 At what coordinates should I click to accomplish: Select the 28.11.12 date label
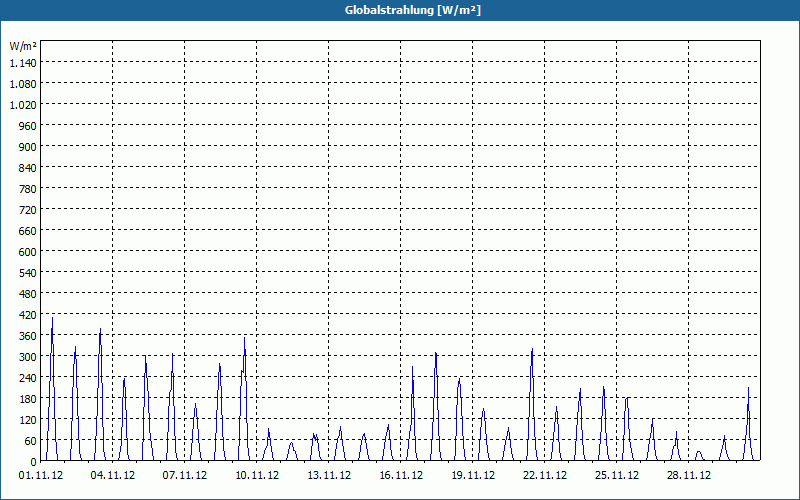click(688, 476)
